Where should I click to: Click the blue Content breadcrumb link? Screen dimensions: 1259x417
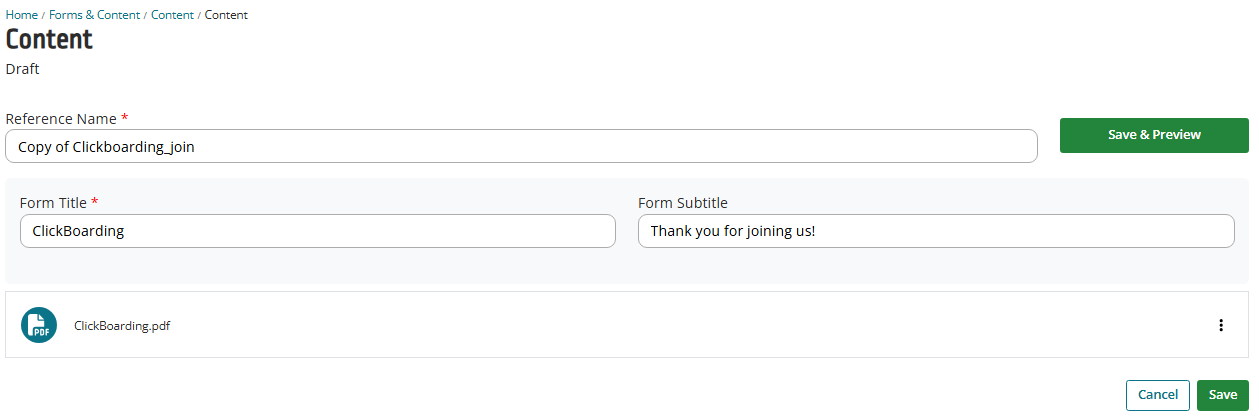pyautogui.click(x=172, y=15)
